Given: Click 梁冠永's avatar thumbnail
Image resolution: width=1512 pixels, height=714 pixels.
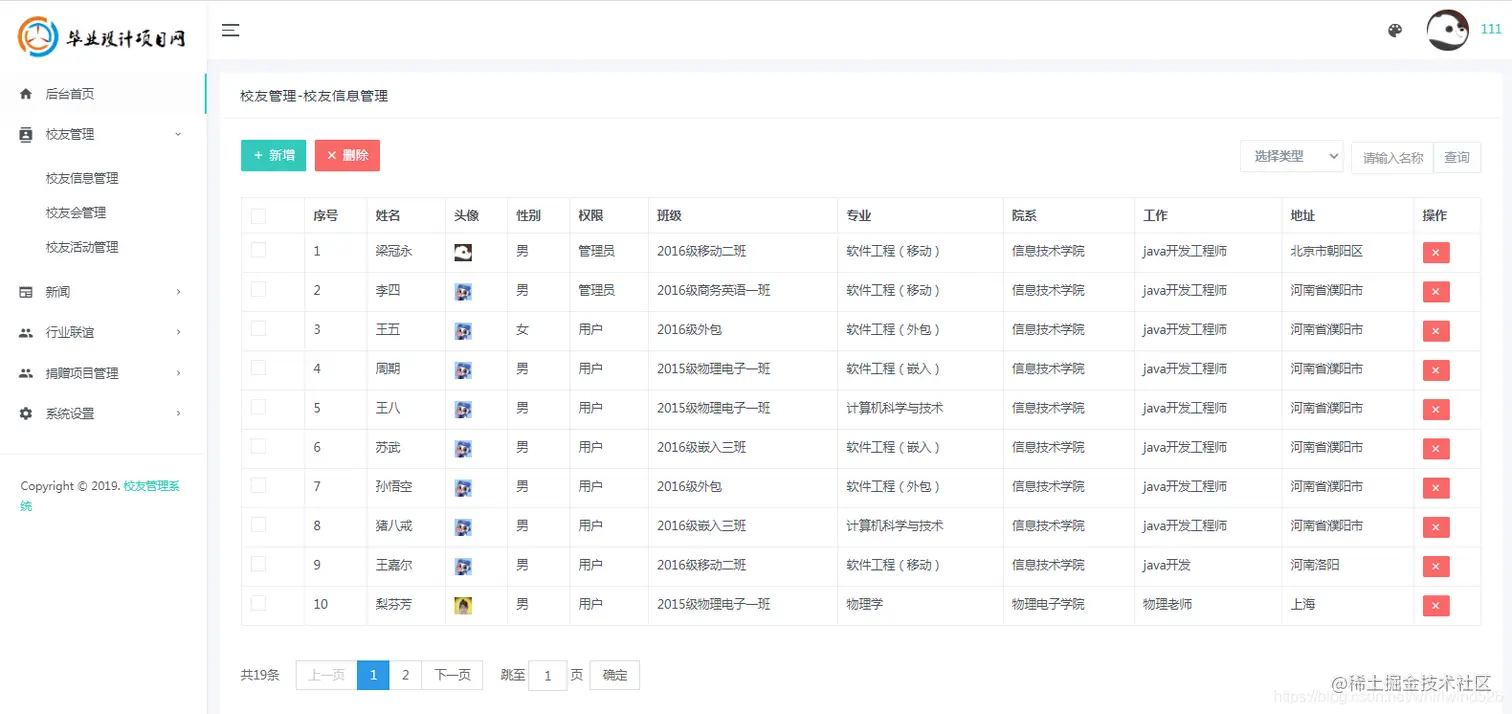Looking at the screenshot, I should tap(463, 253).
